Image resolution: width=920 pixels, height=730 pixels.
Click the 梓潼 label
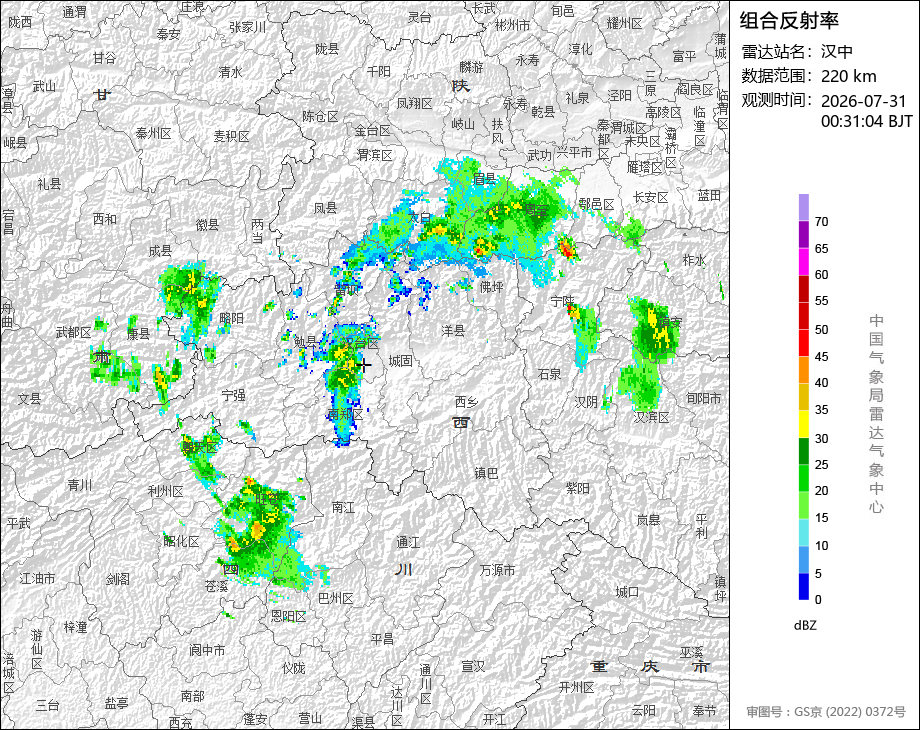point(76,628)
